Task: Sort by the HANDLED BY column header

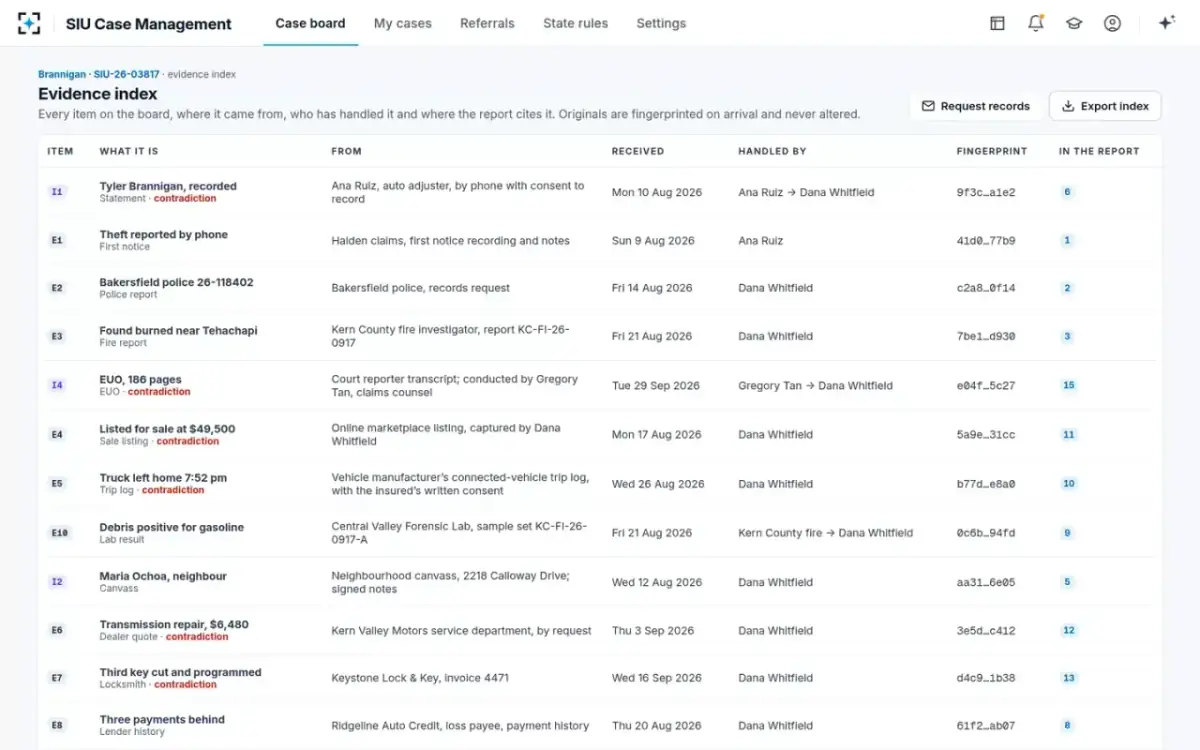Action: (x=772, y=151)
